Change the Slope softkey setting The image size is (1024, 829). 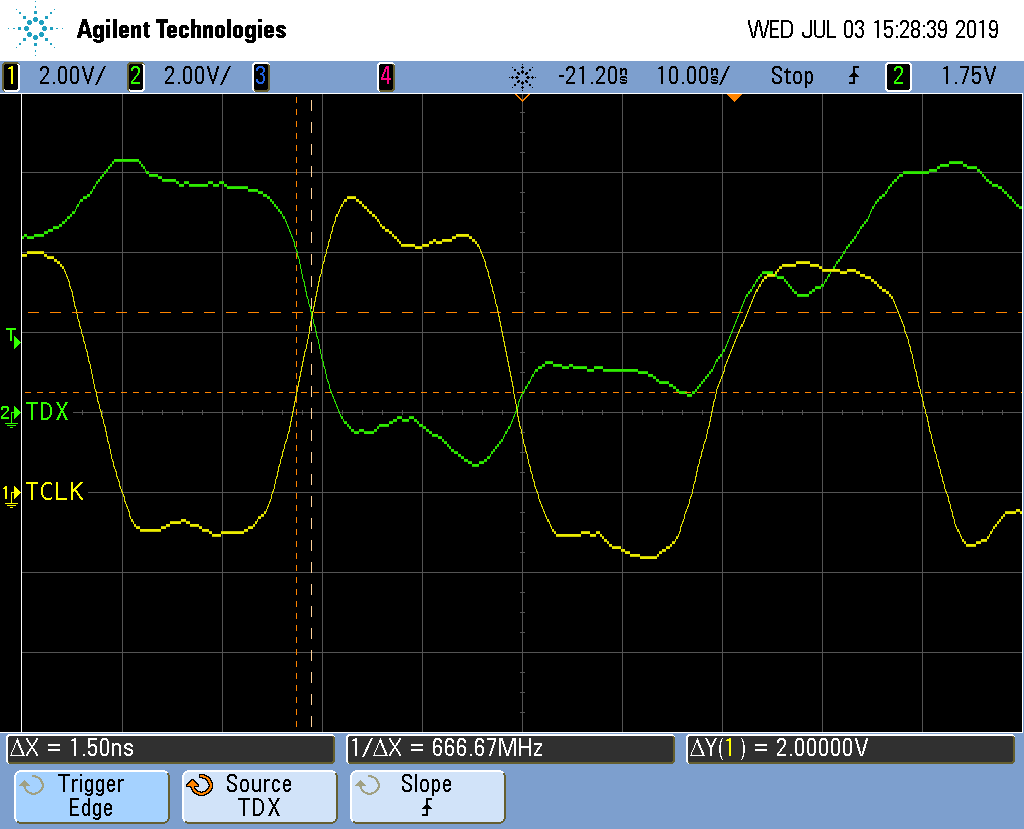click(427, 796)
